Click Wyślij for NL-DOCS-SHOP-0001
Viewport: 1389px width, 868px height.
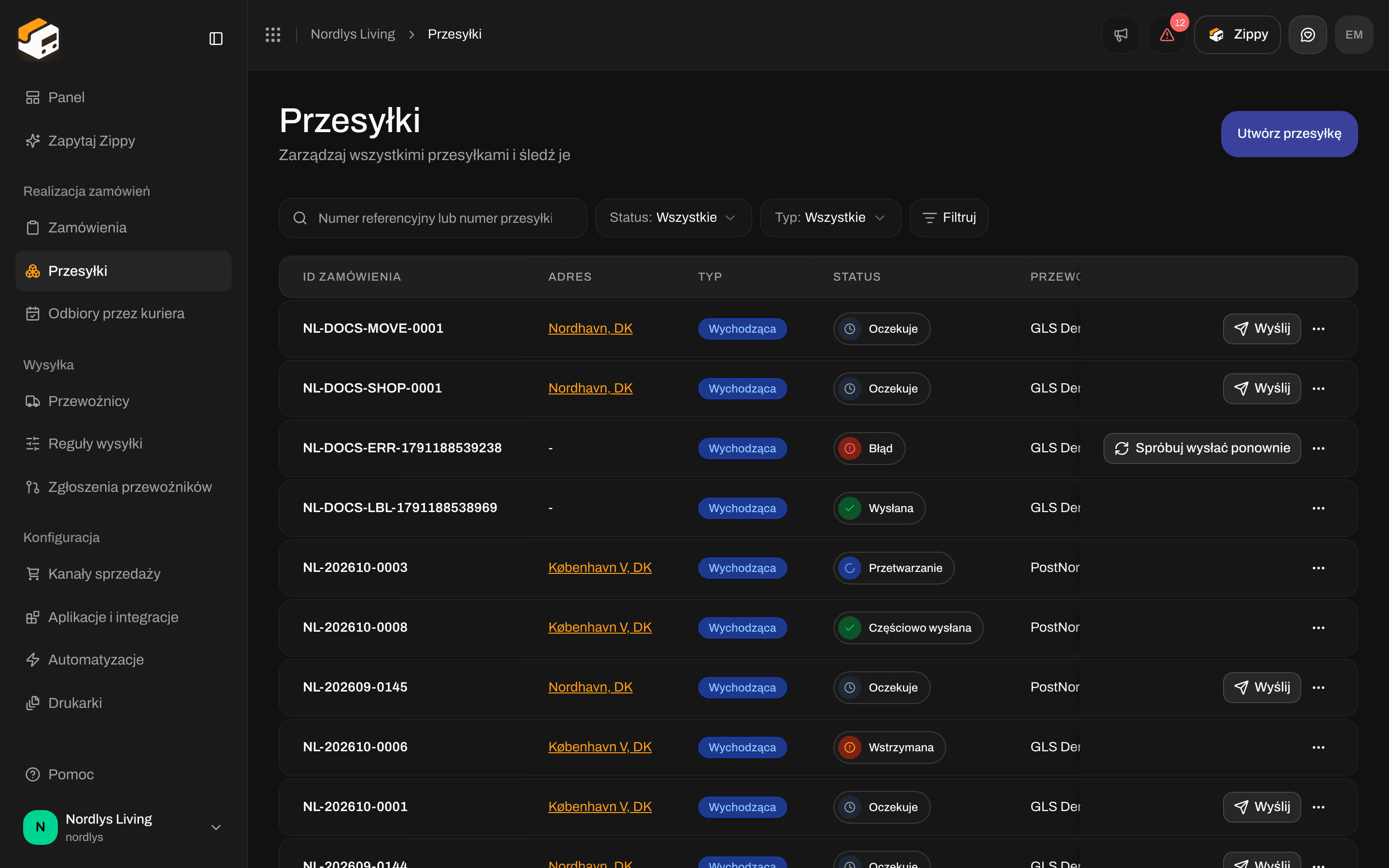(1262, 389)
